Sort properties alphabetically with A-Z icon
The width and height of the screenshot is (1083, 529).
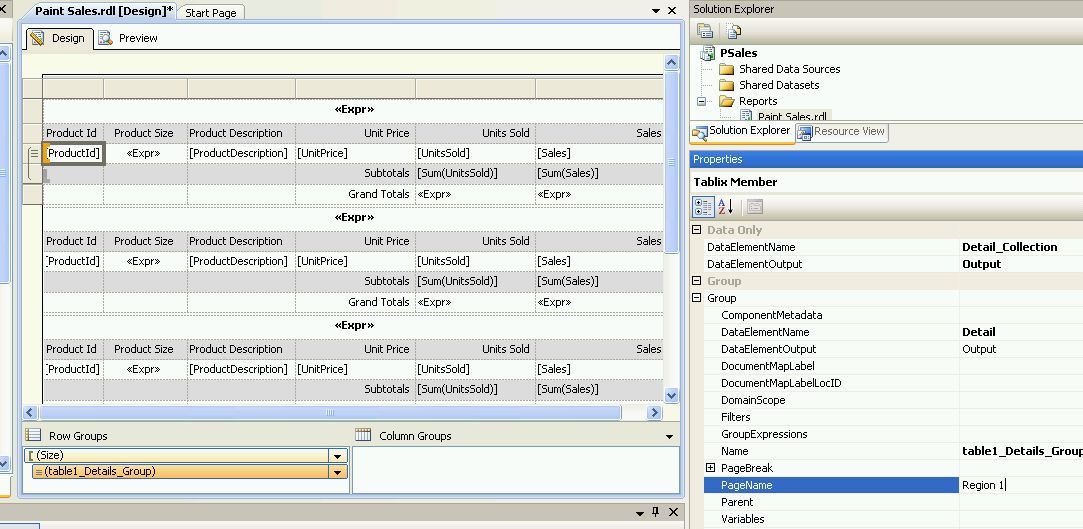tap(726, 206)
